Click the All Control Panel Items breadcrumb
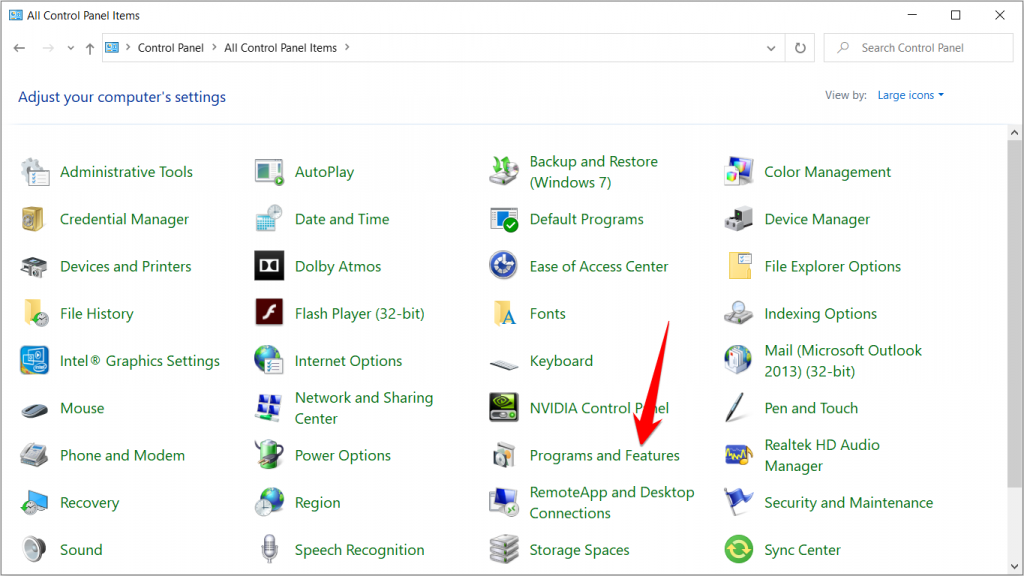 280,48
